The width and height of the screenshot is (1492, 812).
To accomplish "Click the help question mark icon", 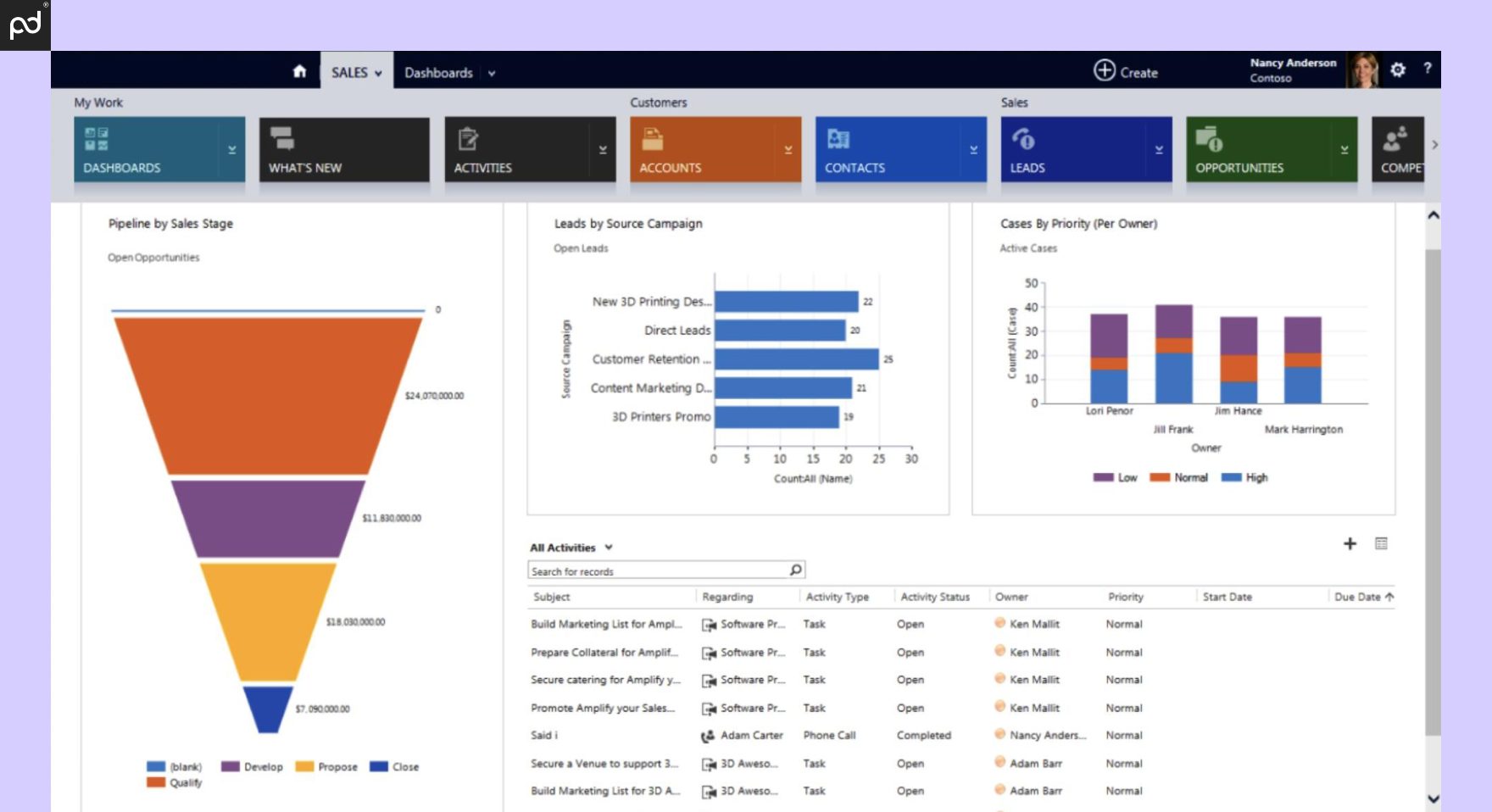I will pyautogui.click(x=1427, y=69).
